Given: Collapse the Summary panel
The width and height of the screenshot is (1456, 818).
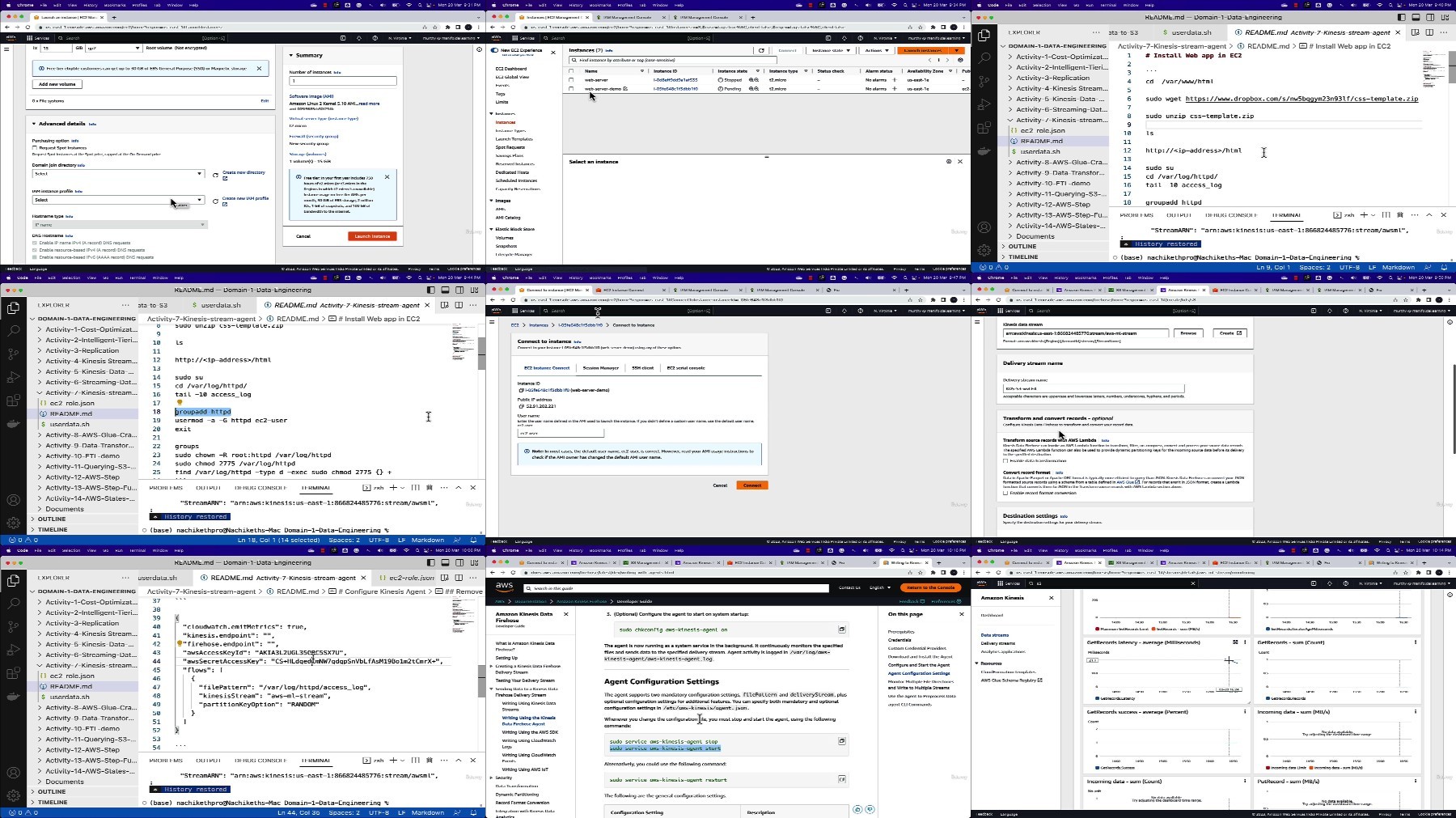Looking at the screenshot, I should pos(291,55).
